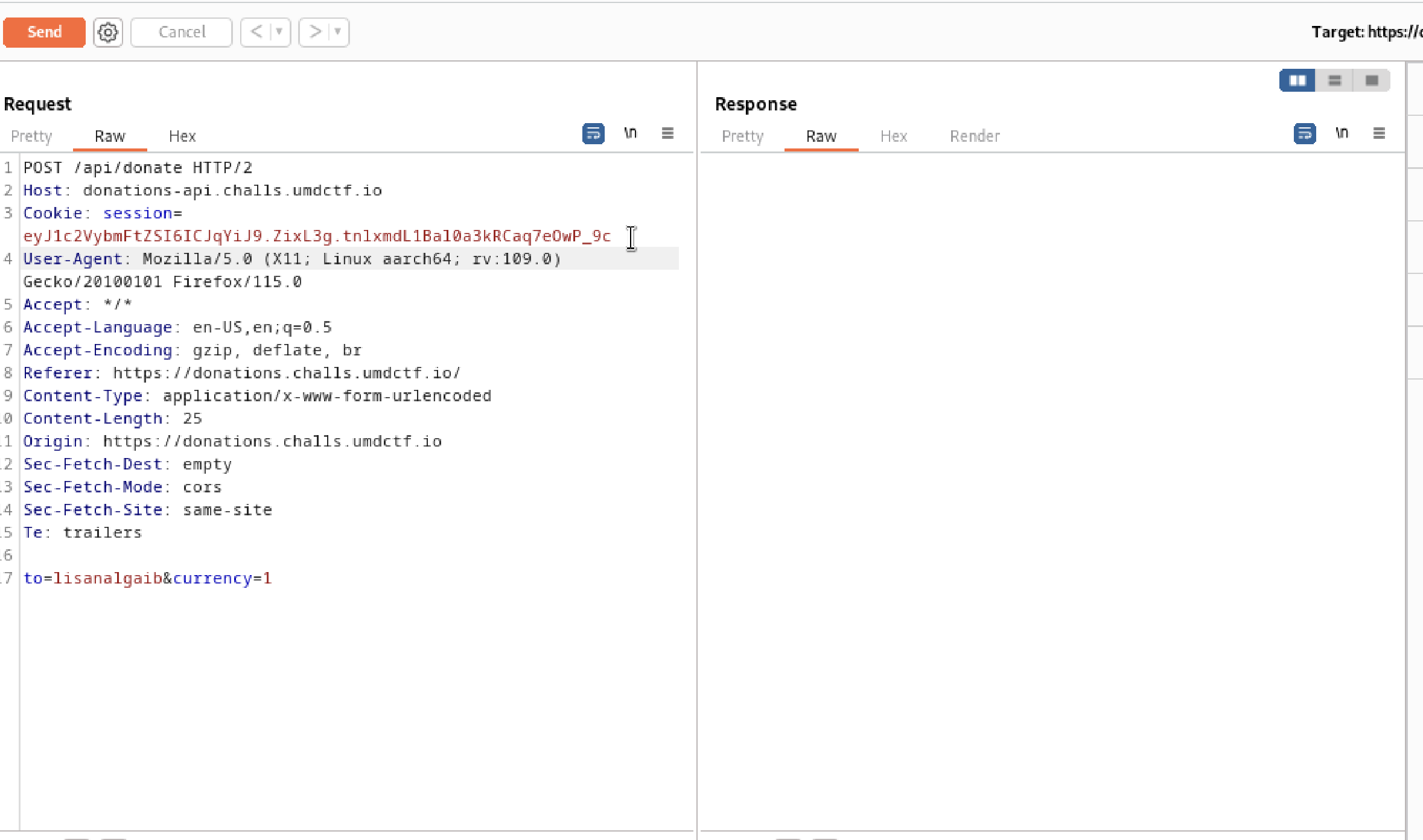Select the Response Raw tab
This screenshot has width=1423, height=840.
coord(821,136)
